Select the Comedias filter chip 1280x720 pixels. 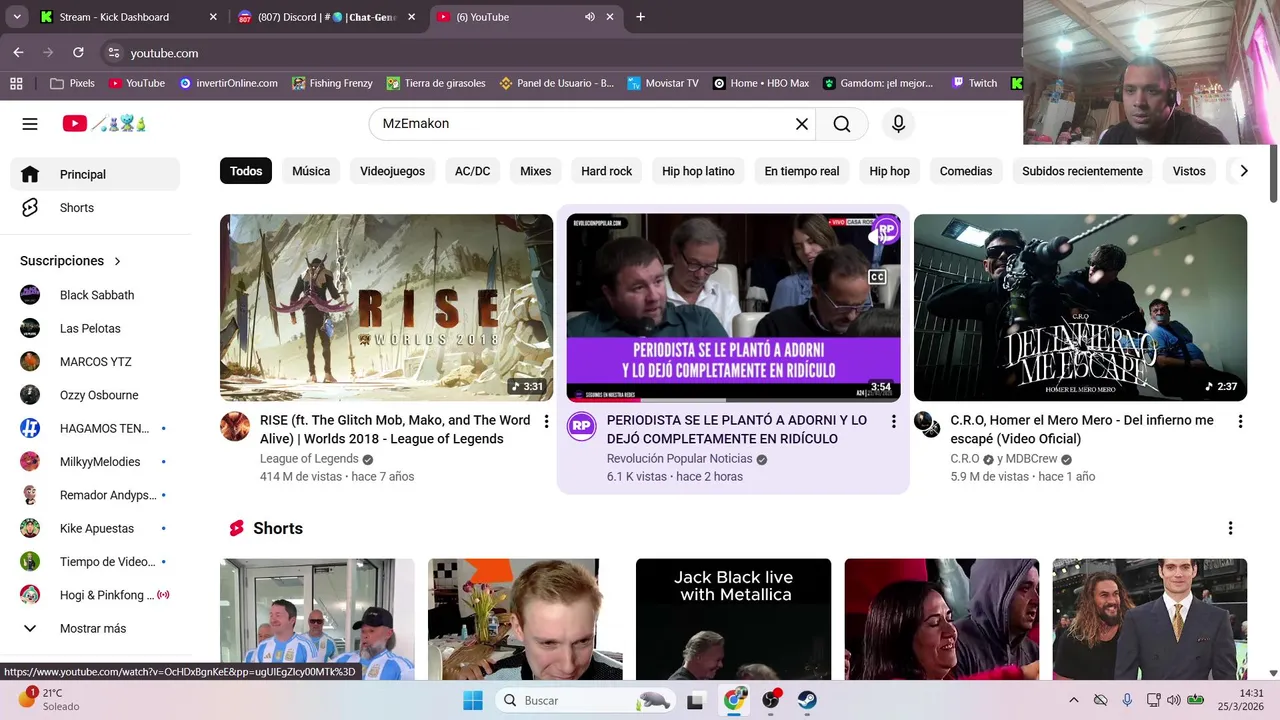966,171
